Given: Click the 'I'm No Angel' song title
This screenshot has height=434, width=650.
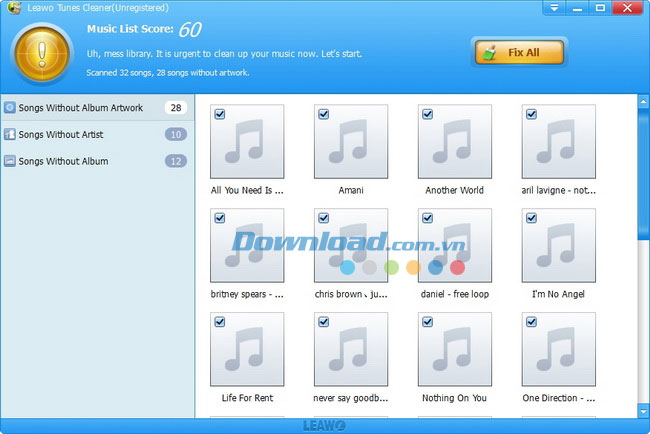Looking at the screenshot, I should (558, 294).
